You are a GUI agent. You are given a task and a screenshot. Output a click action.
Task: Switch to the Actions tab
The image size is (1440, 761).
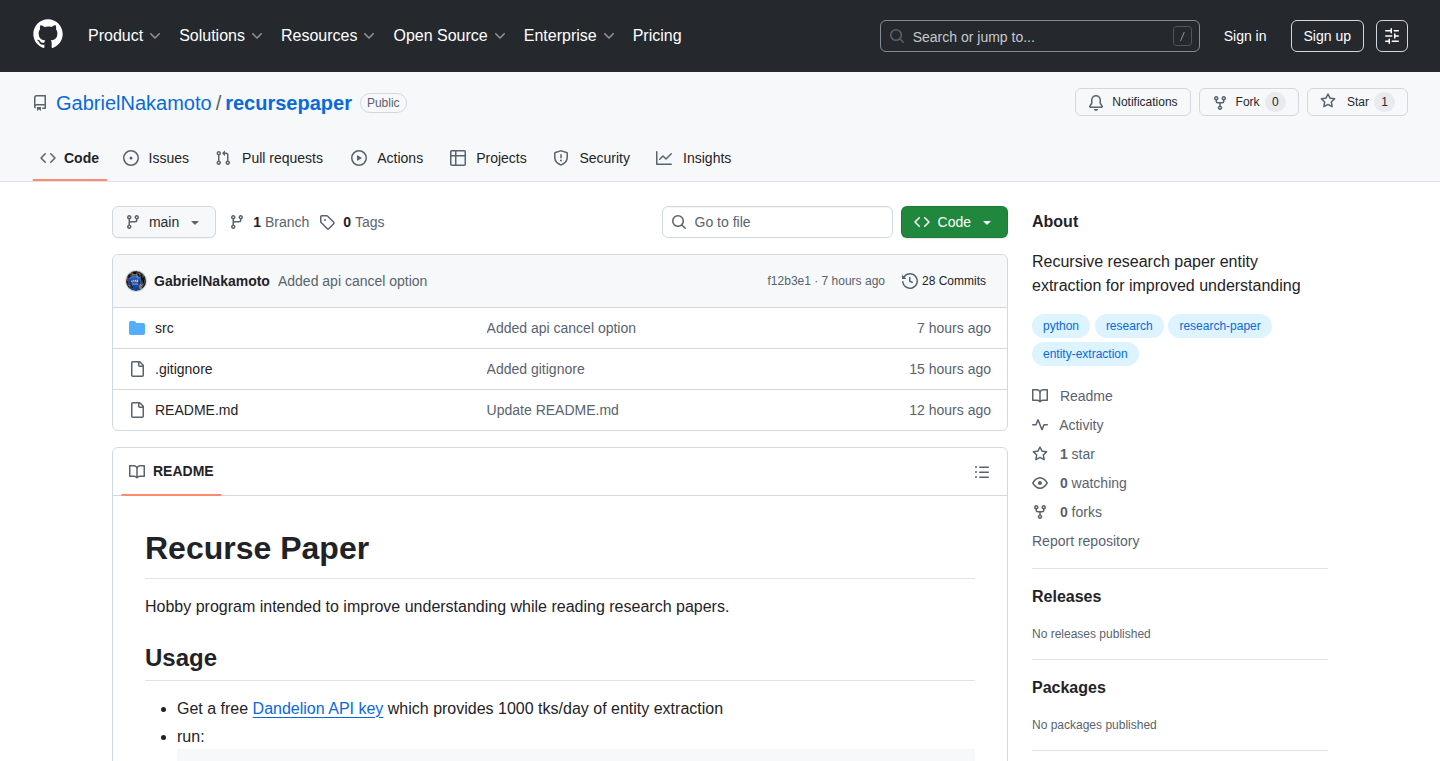click(x=387, y=158)
